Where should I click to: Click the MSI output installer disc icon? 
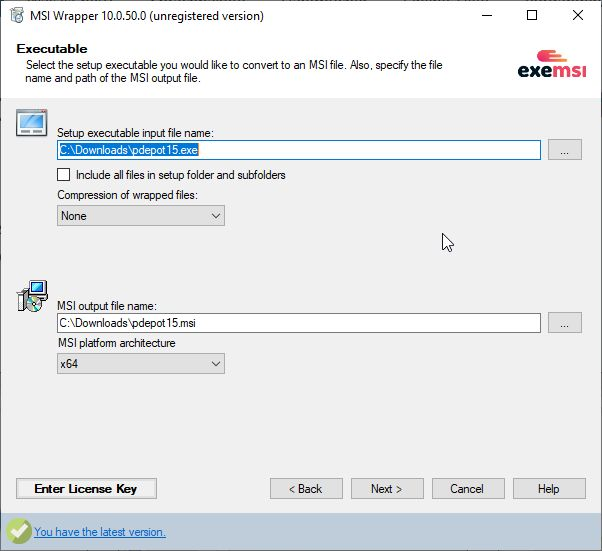(32, 296)
